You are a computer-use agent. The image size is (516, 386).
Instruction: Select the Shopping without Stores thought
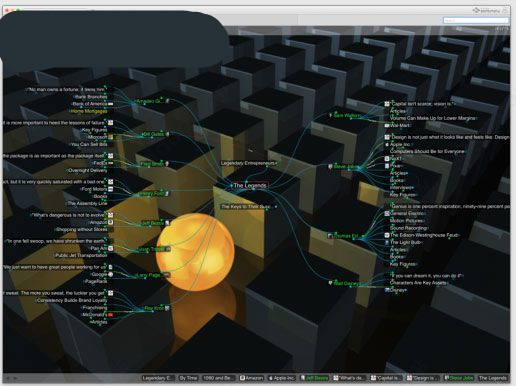pos(81,230)
